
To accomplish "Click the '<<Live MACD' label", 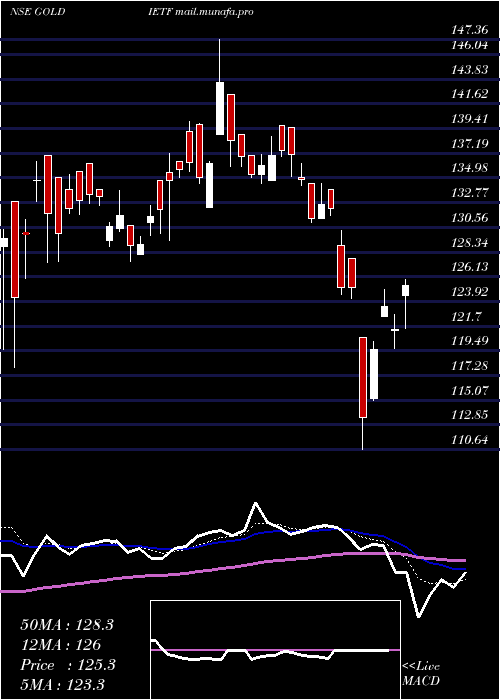I will 421,674.
